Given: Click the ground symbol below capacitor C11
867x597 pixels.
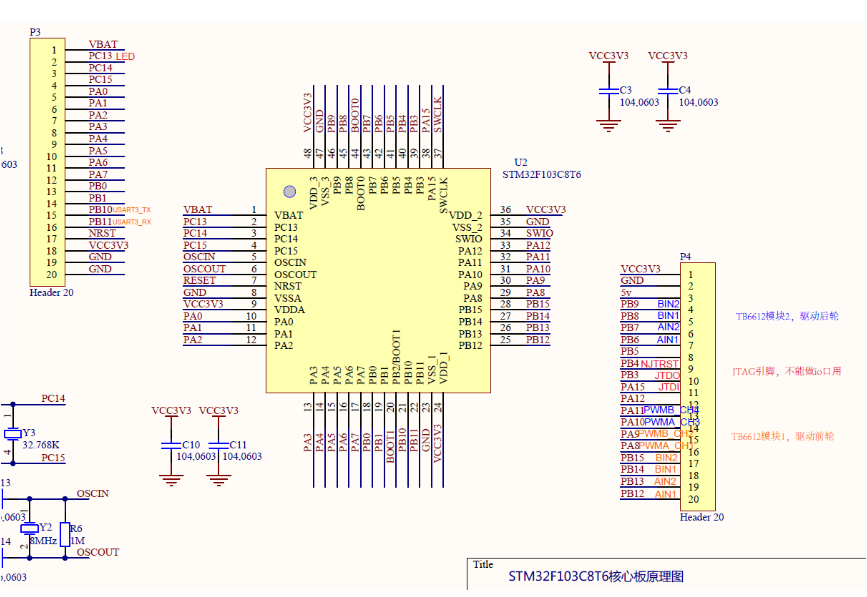Looking at the screenshot, I should point(219,480).
